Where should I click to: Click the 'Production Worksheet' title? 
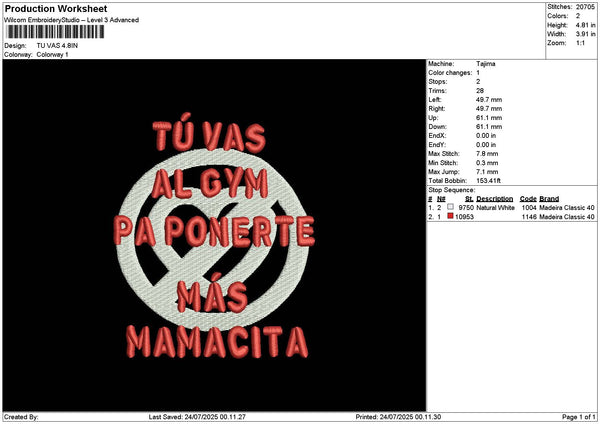point(56,8)
